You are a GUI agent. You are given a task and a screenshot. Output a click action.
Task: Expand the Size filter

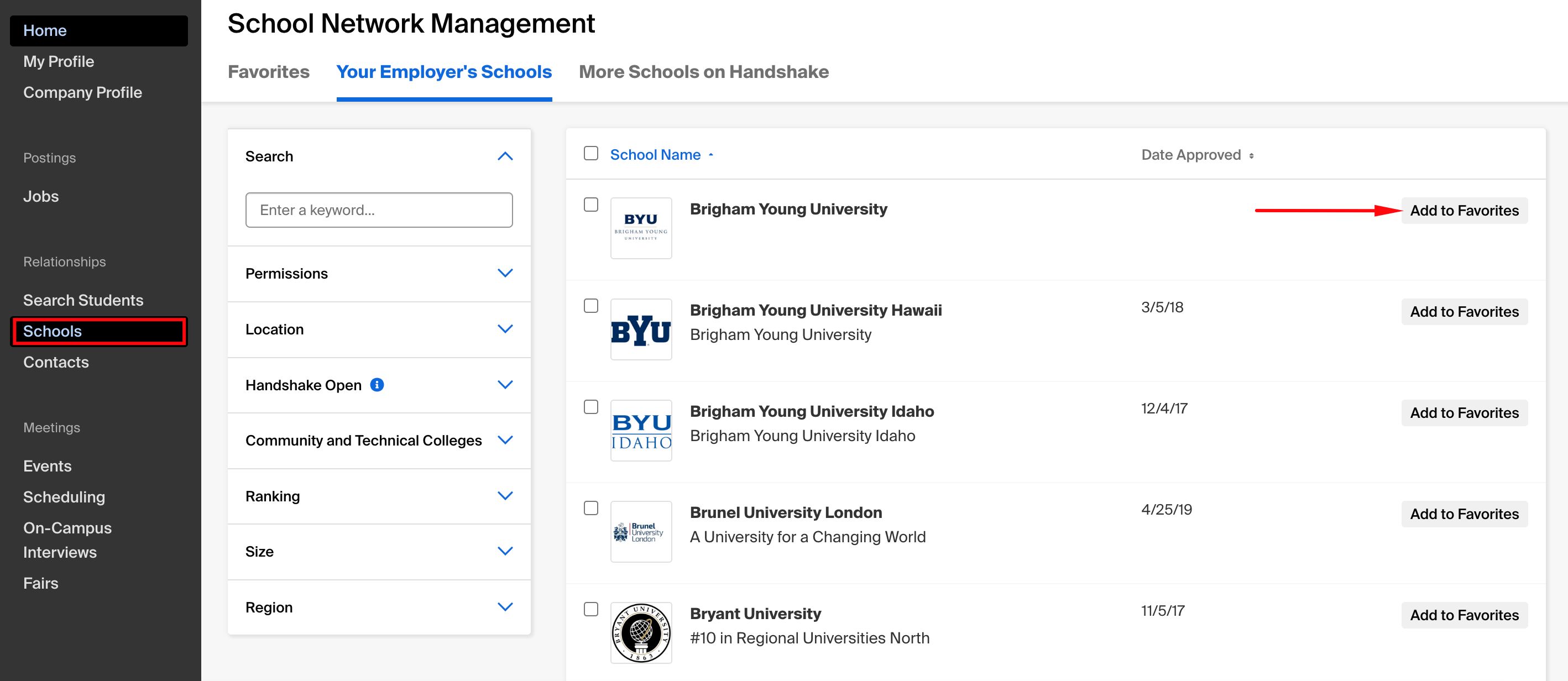coord(505,551)
